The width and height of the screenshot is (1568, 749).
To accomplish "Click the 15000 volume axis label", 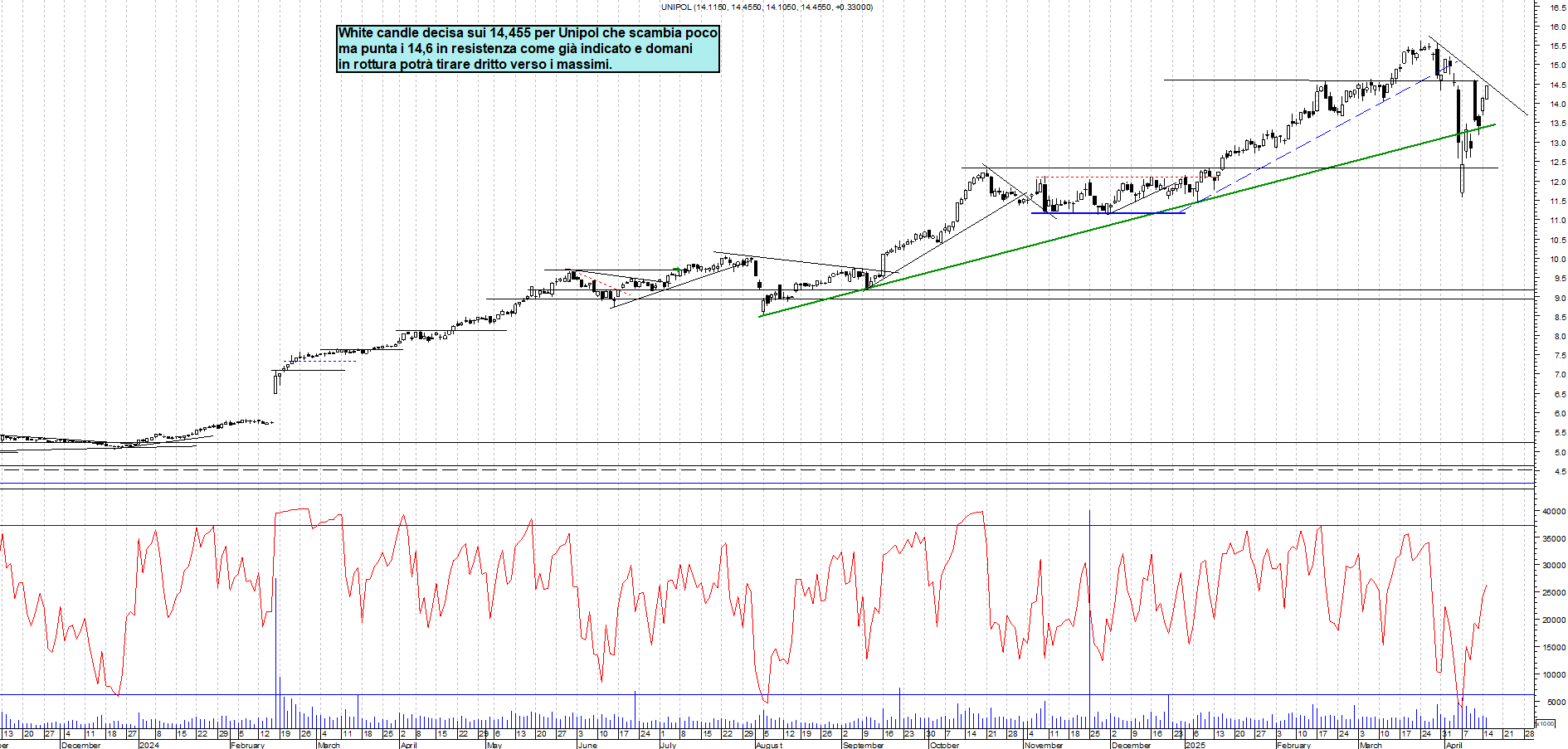I will pos(1554,648).
